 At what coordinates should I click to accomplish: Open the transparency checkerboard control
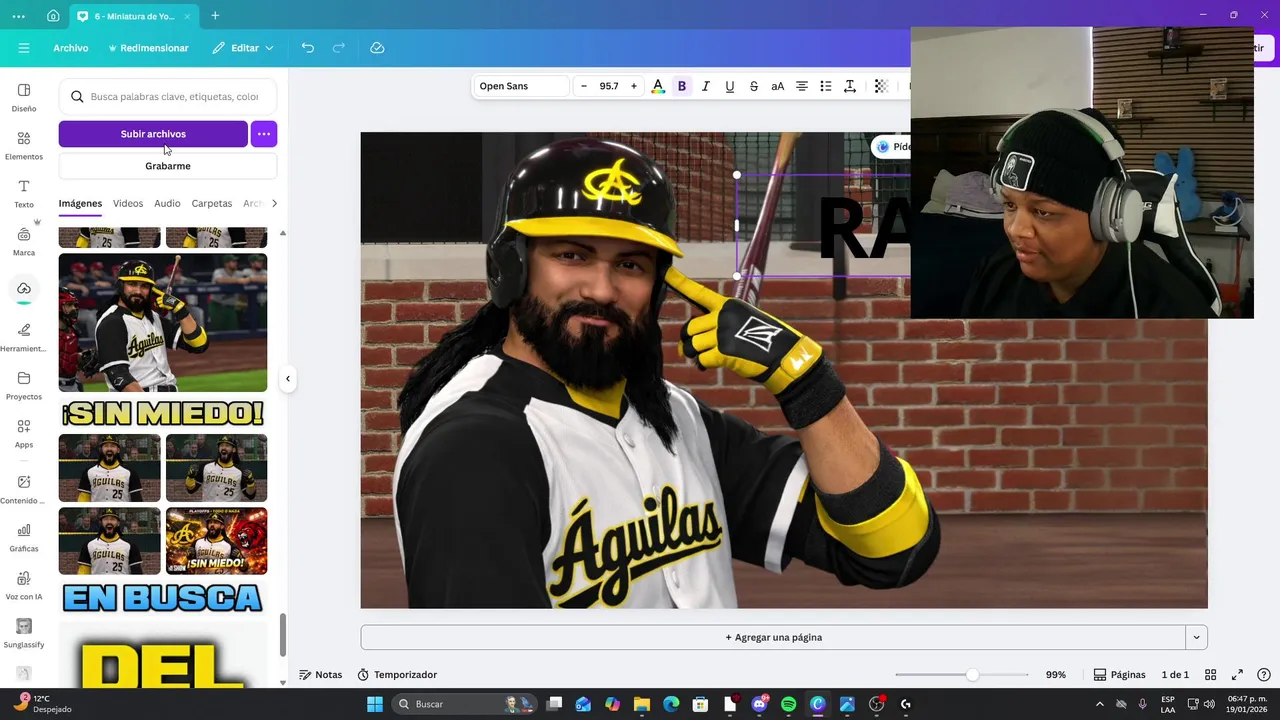click(x=881, y=86)
